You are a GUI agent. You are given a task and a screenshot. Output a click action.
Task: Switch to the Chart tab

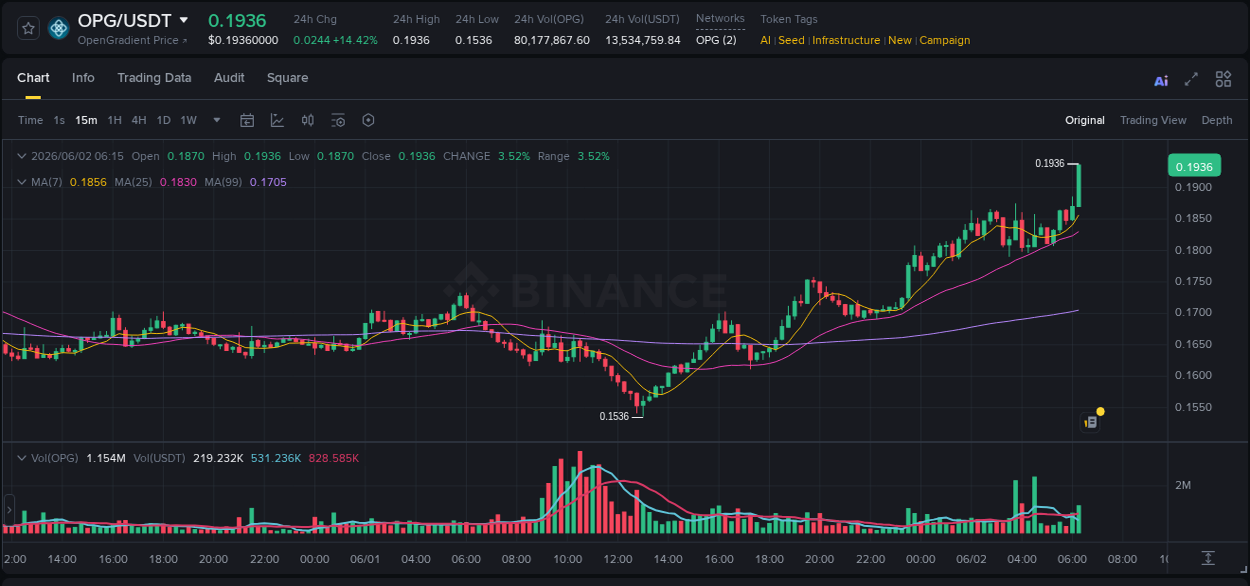coord(33,78)
